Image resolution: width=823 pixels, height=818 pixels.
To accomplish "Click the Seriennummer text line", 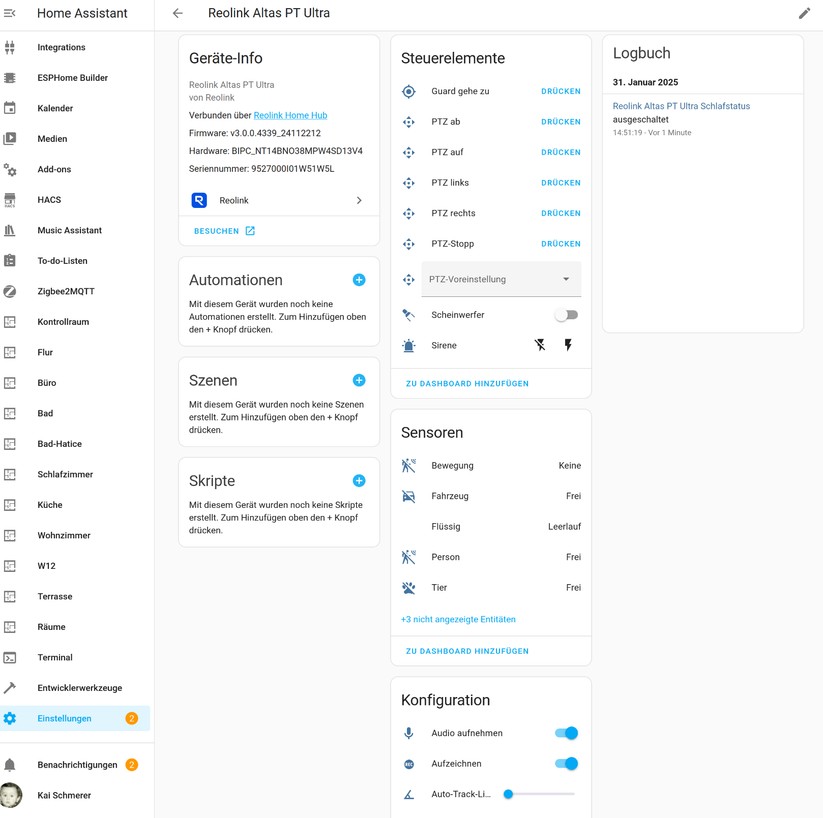I will (261, 169).
